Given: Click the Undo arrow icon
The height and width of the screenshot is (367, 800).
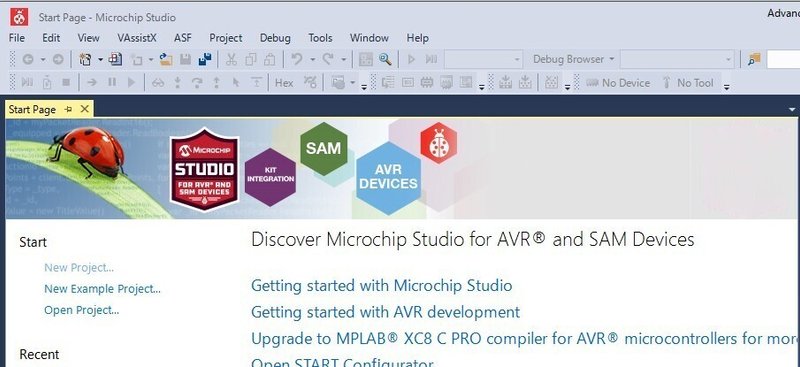Looking at the screenshot, I should 296,59.
